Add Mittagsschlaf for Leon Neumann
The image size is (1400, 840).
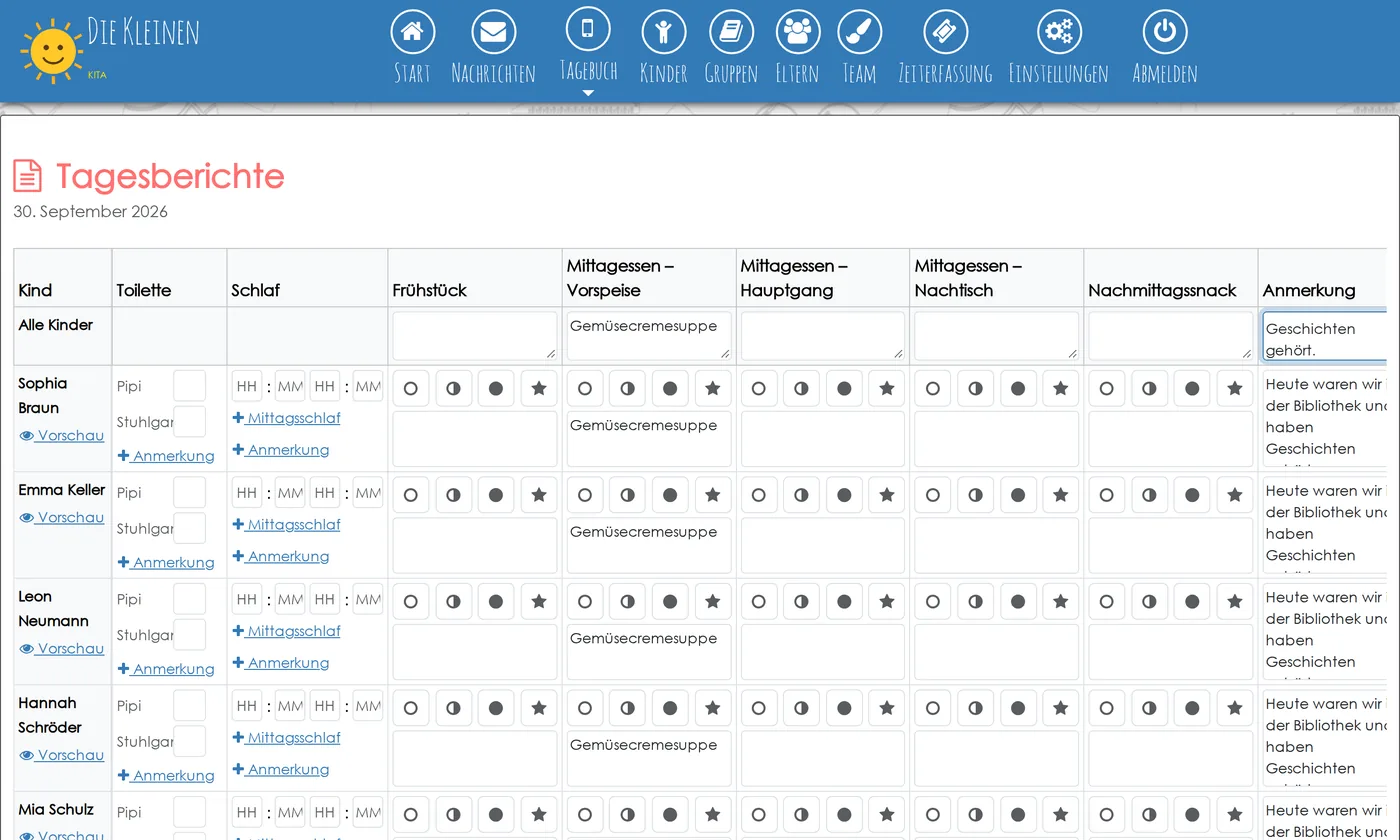287,631
